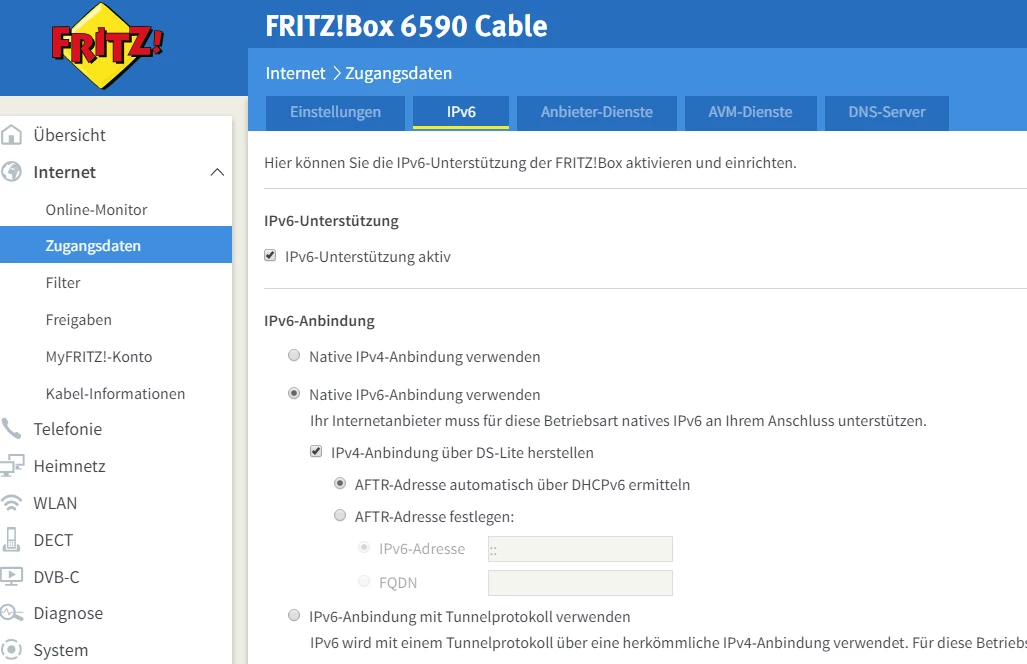This screenshot has width=1027, height=664.
Task: Click the Telefonie phone icon
Action: pos(12,429)
